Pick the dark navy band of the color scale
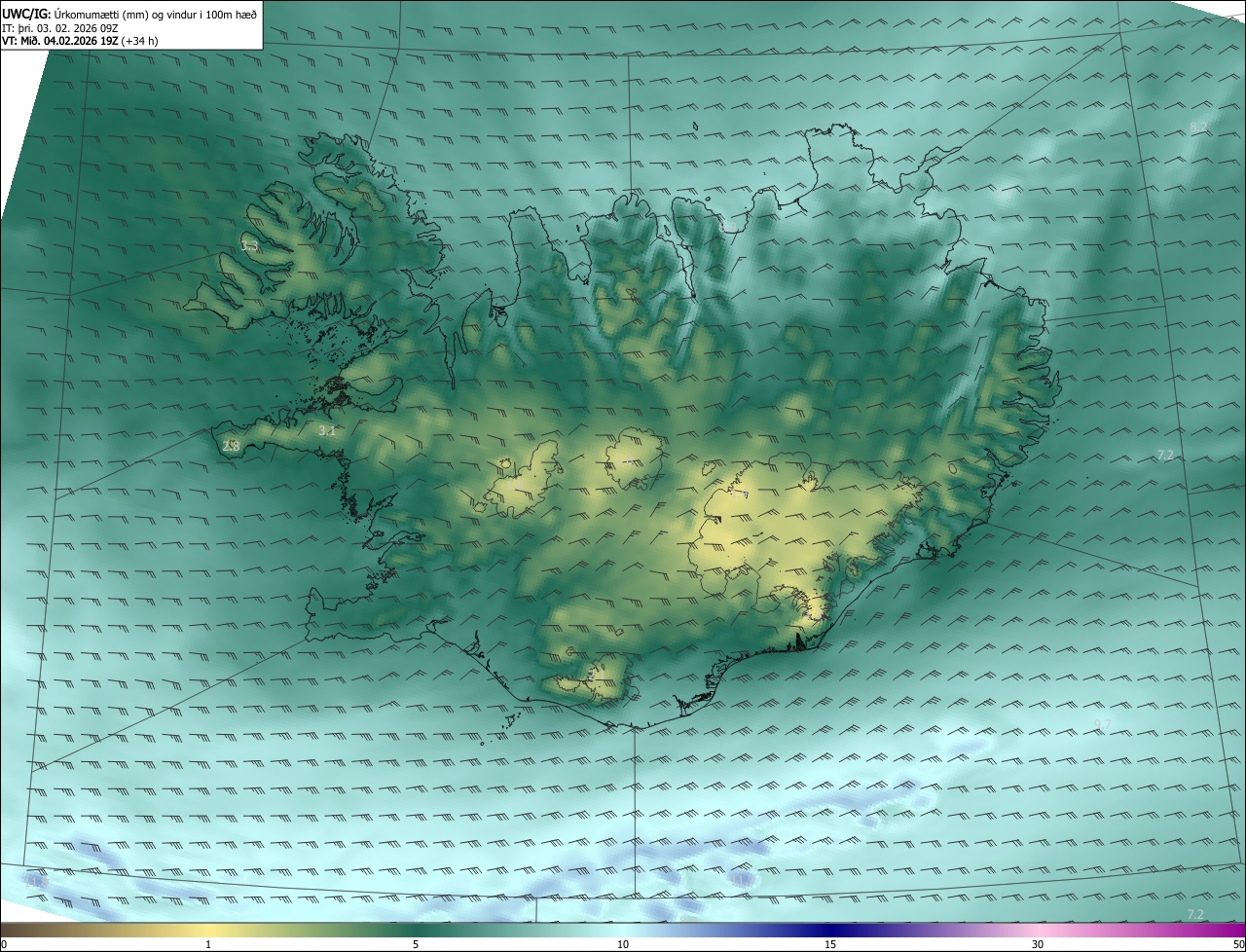Screen dimensions: 1246x952 830,931
